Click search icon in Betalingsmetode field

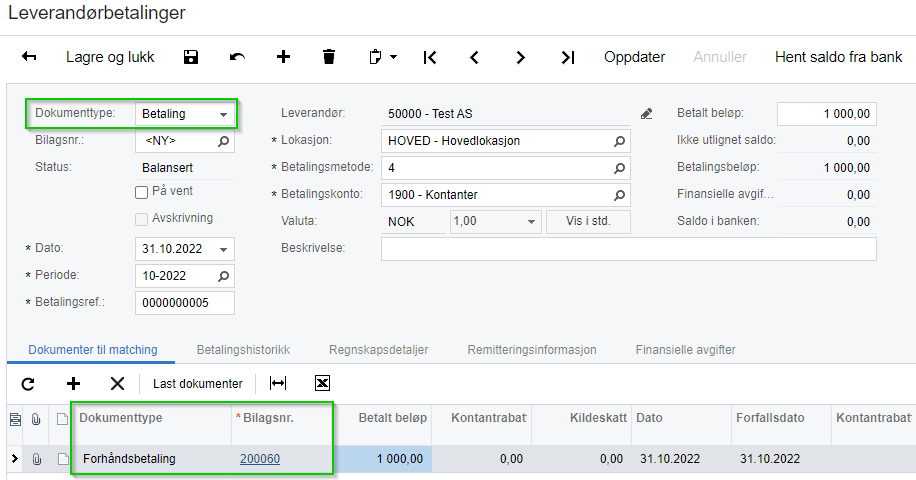(619, 168)
